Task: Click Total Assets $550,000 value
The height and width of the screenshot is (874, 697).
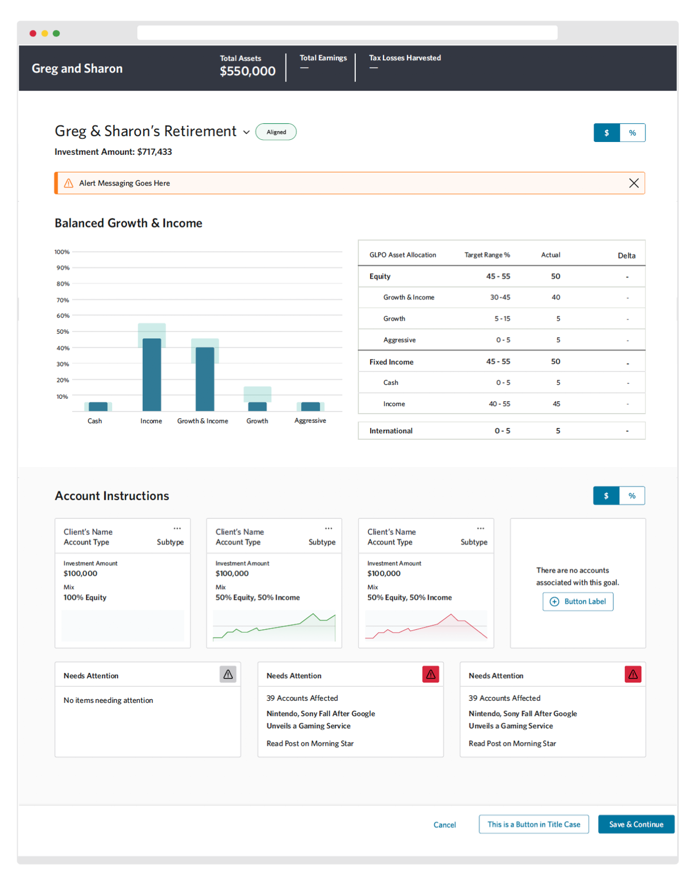Action: coord(247,71)
